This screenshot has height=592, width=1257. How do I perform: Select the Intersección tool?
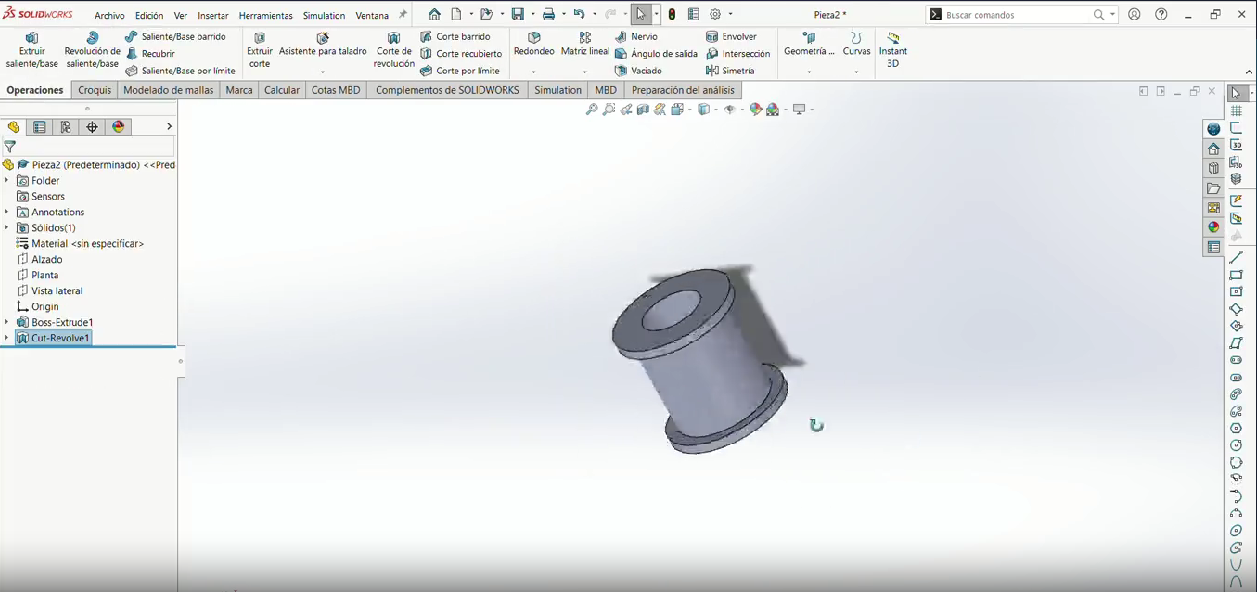[738, 53]
